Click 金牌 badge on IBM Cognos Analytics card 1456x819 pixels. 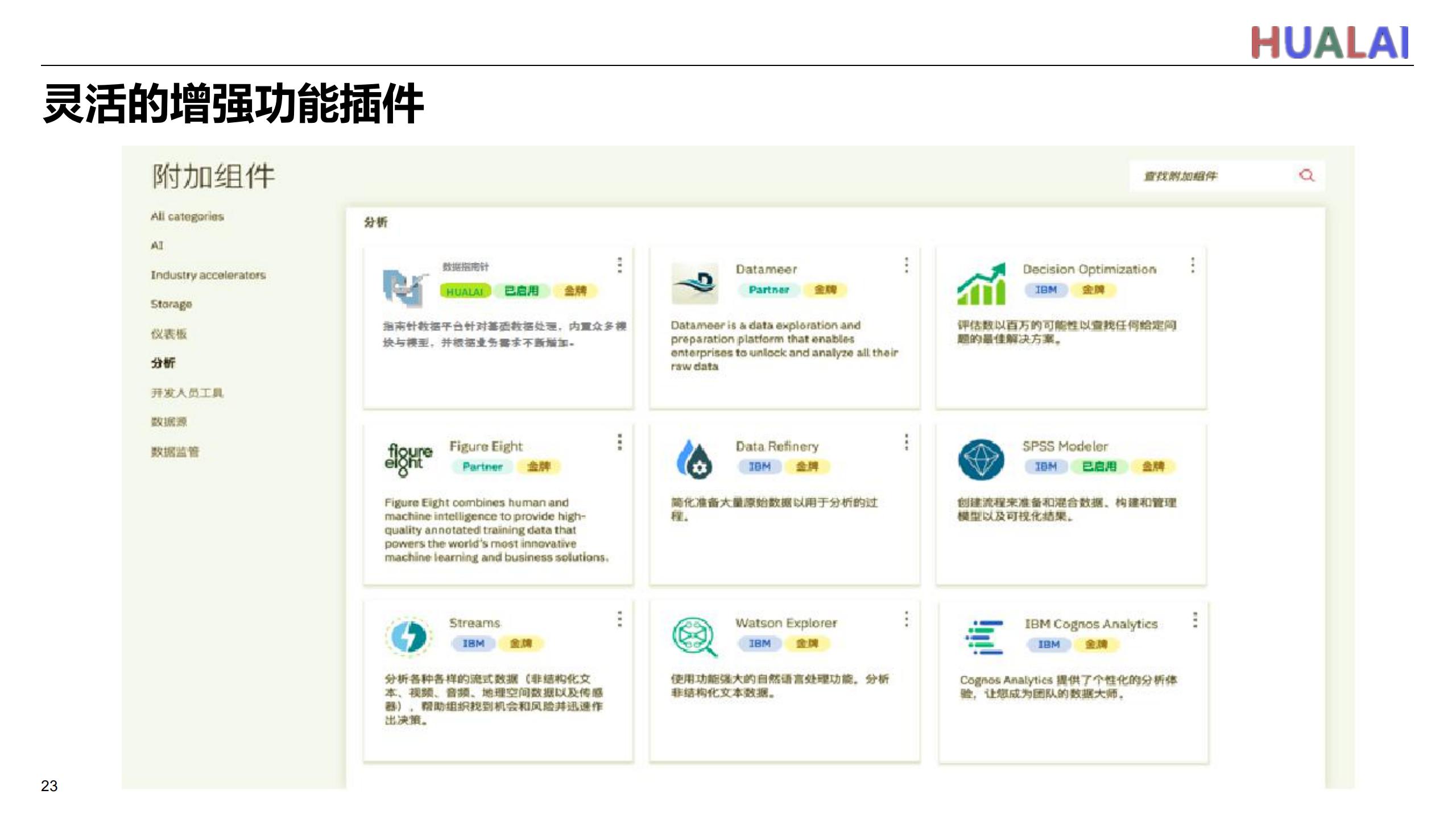pos(1096,644)
